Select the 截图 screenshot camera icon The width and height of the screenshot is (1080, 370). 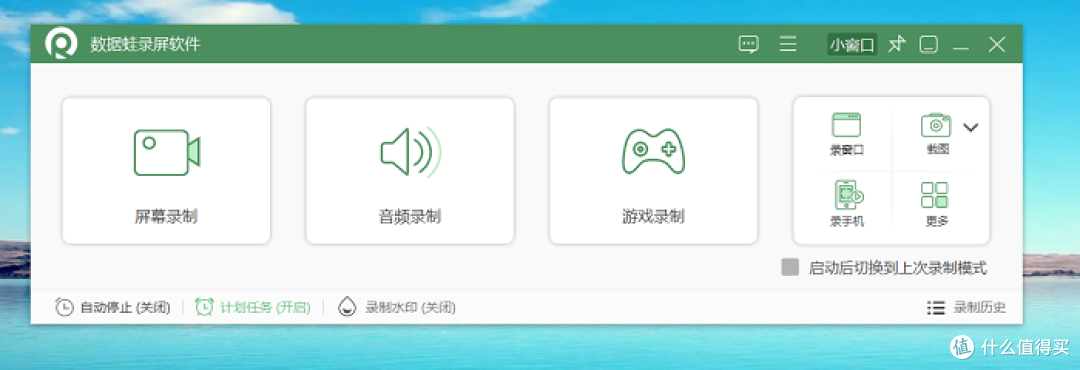point(936,125)
